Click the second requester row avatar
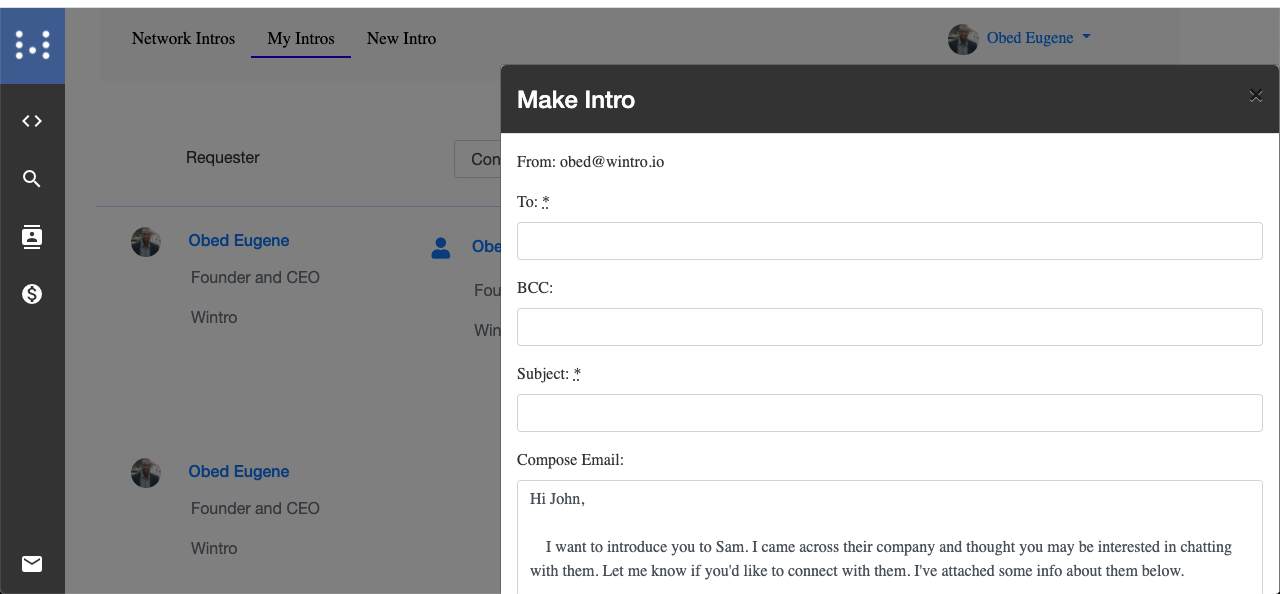This screenshot has width=1280, height=594. point(146,473)
